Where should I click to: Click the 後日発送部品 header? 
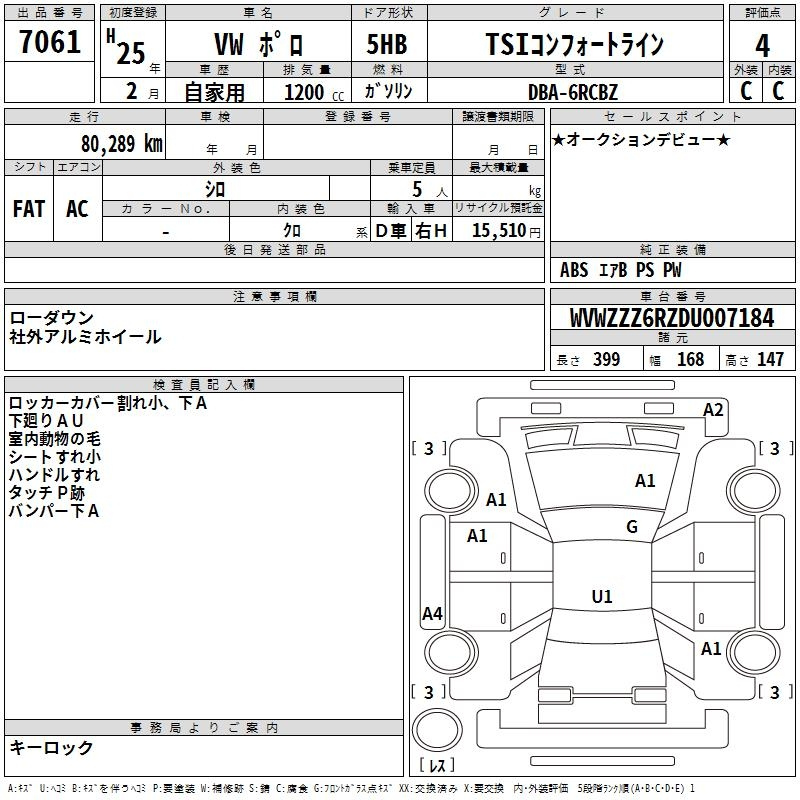click(274, 249)
